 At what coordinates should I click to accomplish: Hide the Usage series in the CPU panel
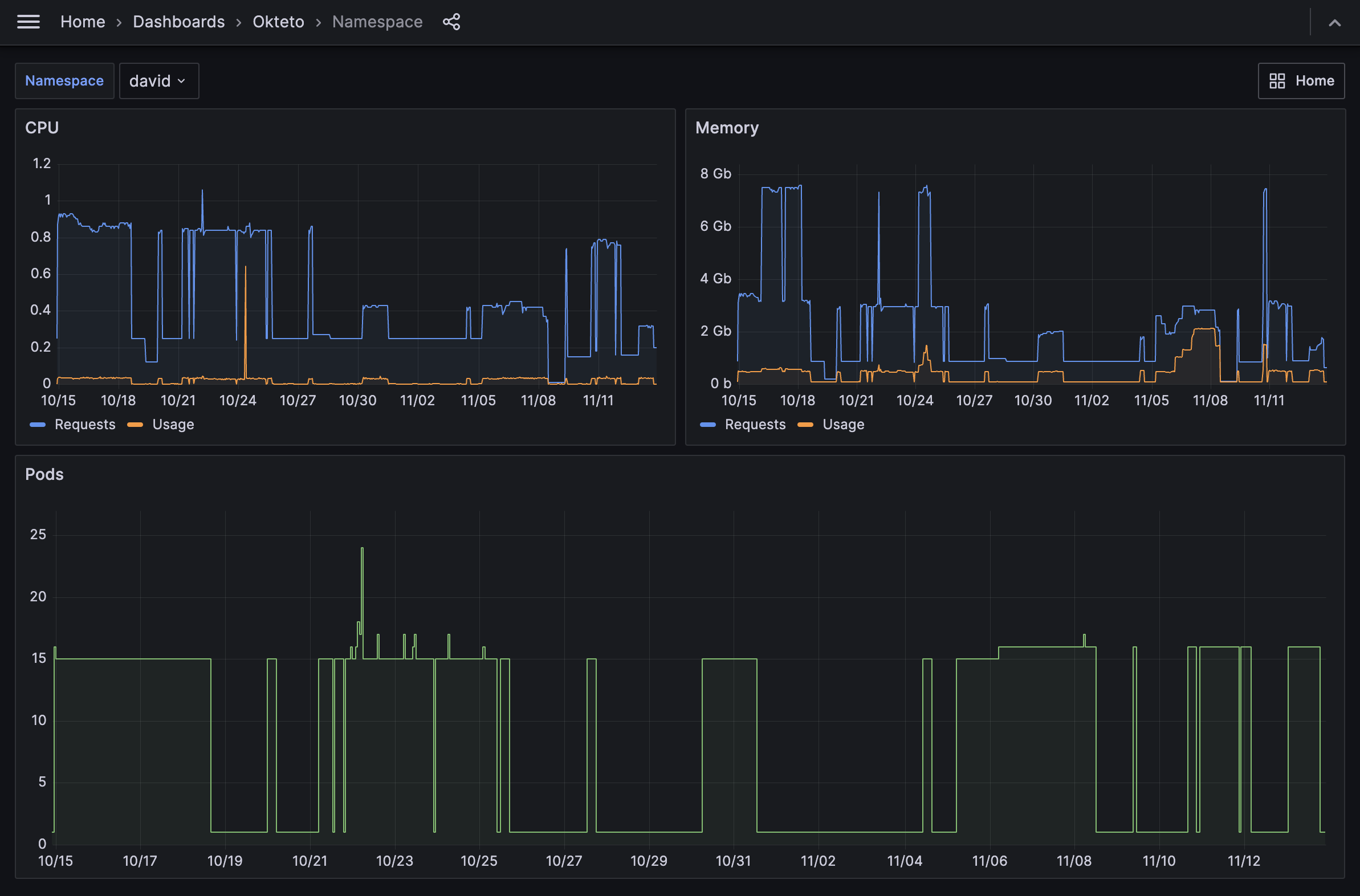[173, 424]
